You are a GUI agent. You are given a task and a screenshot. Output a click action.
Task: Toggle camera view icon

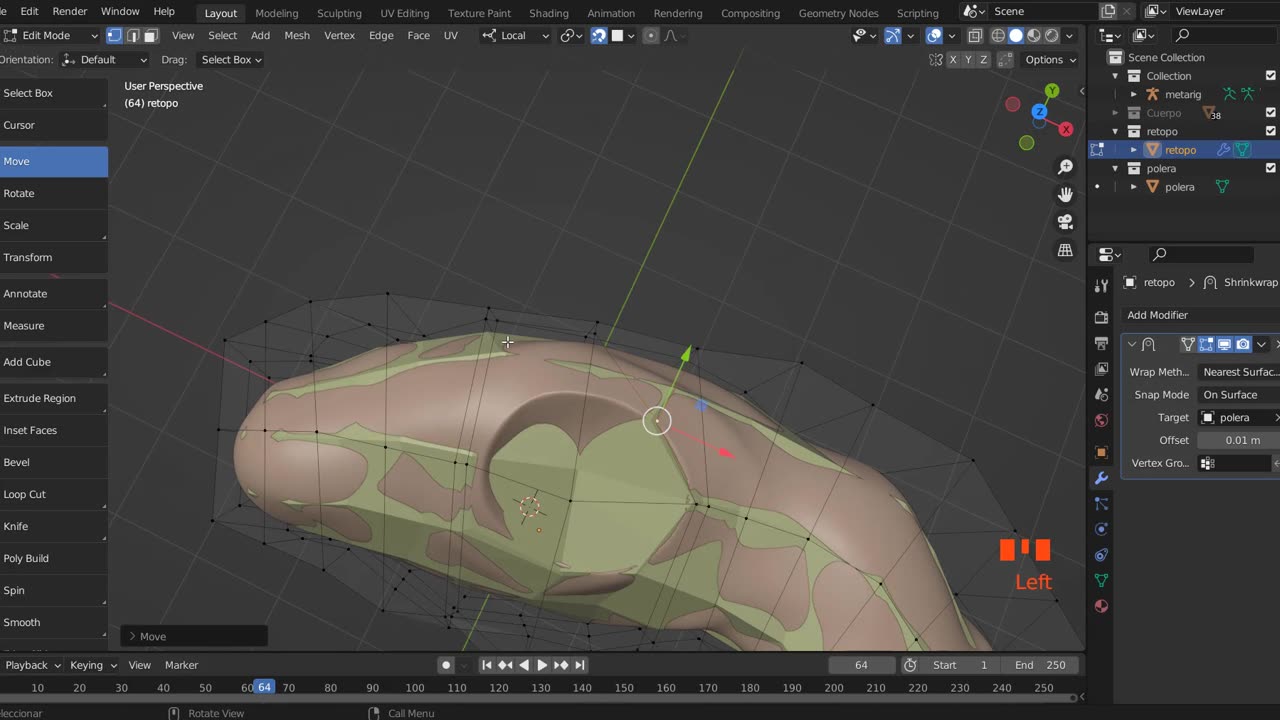[x=1065, y=222]
